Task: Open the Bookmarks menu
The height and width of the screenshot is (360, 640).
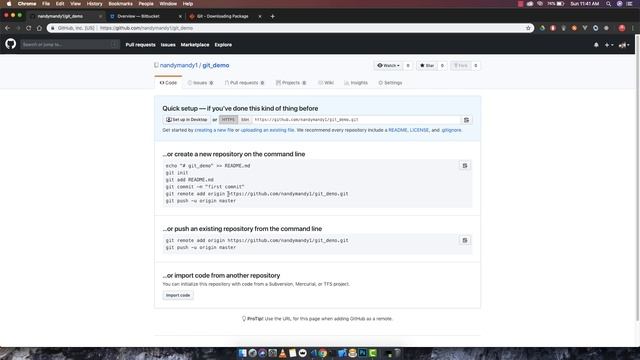Action: pos(120,4)
